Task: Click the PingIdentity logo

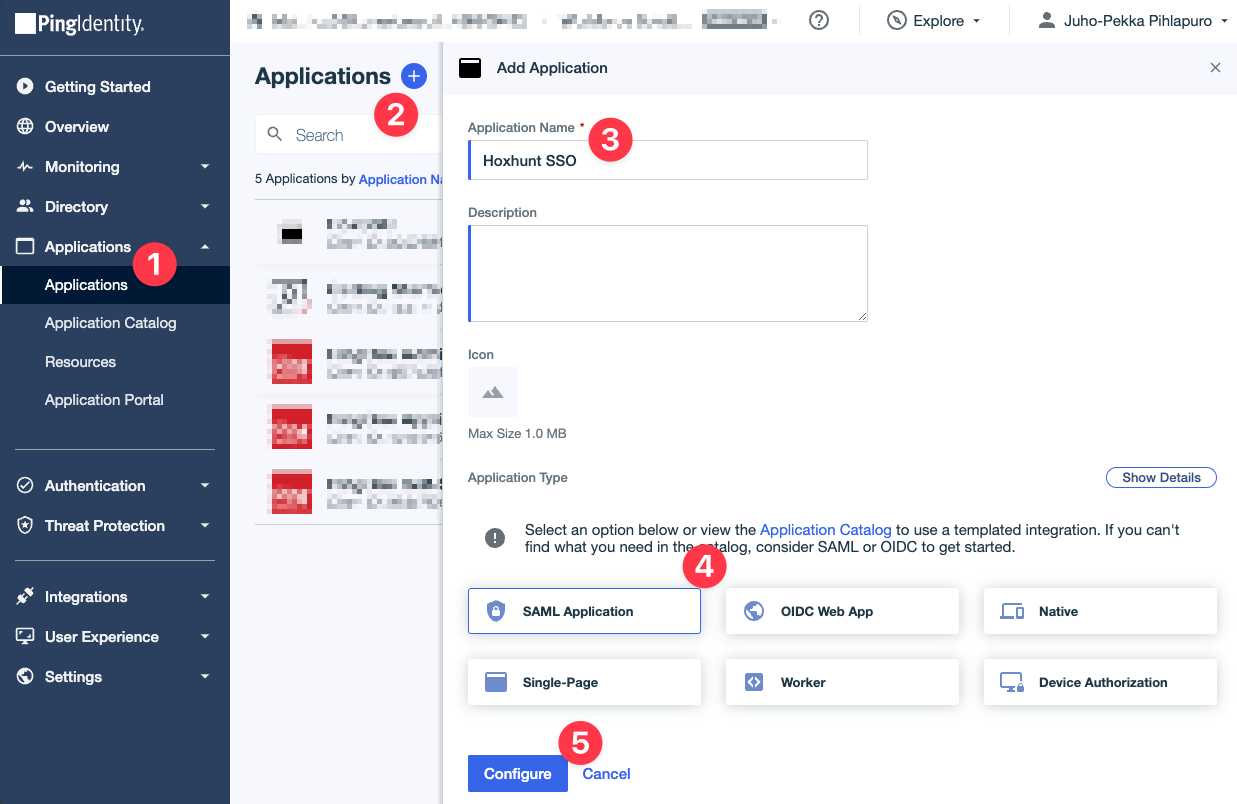Action: click(80, 24)
